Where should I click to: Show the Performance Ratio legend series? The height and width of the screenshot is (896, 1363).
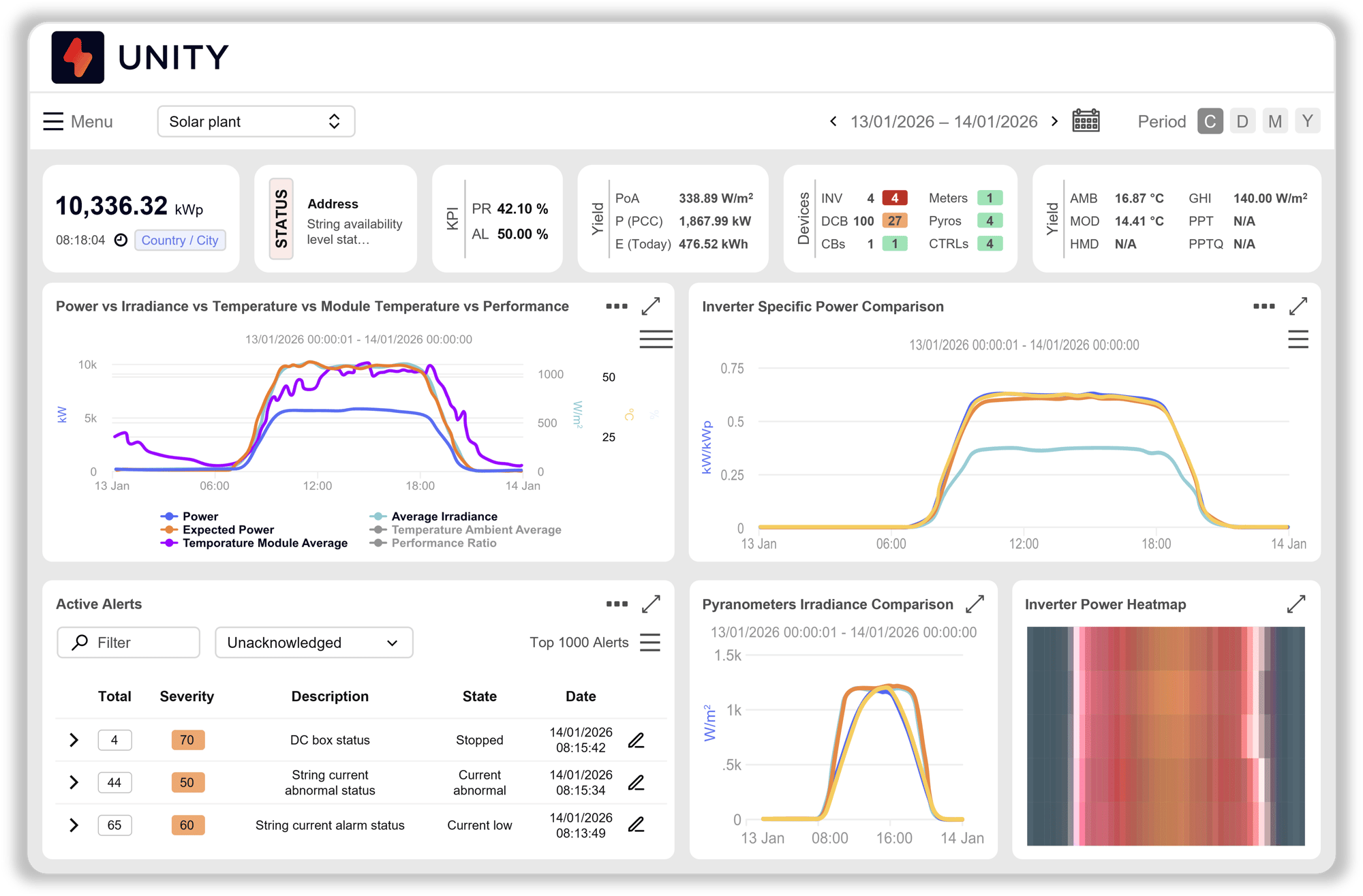[443, 543]
